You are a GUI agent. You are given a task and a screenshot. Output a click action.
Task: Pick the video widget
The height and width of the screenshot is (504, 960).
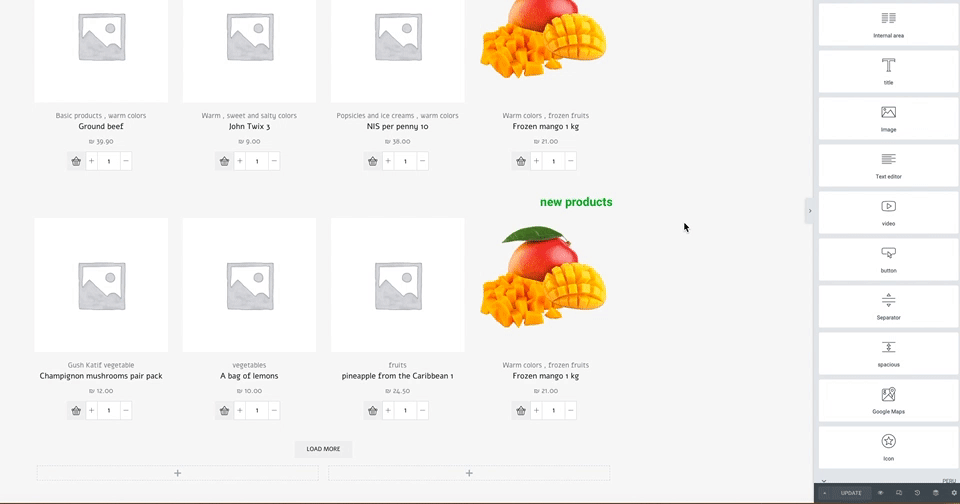(888, 213)
